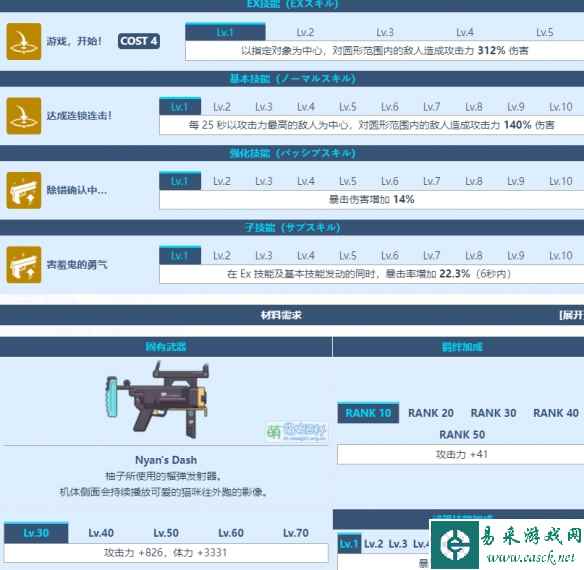Select Lv.4 tab of EX skill
584x570 pixels.
click(x=465, y=32)
